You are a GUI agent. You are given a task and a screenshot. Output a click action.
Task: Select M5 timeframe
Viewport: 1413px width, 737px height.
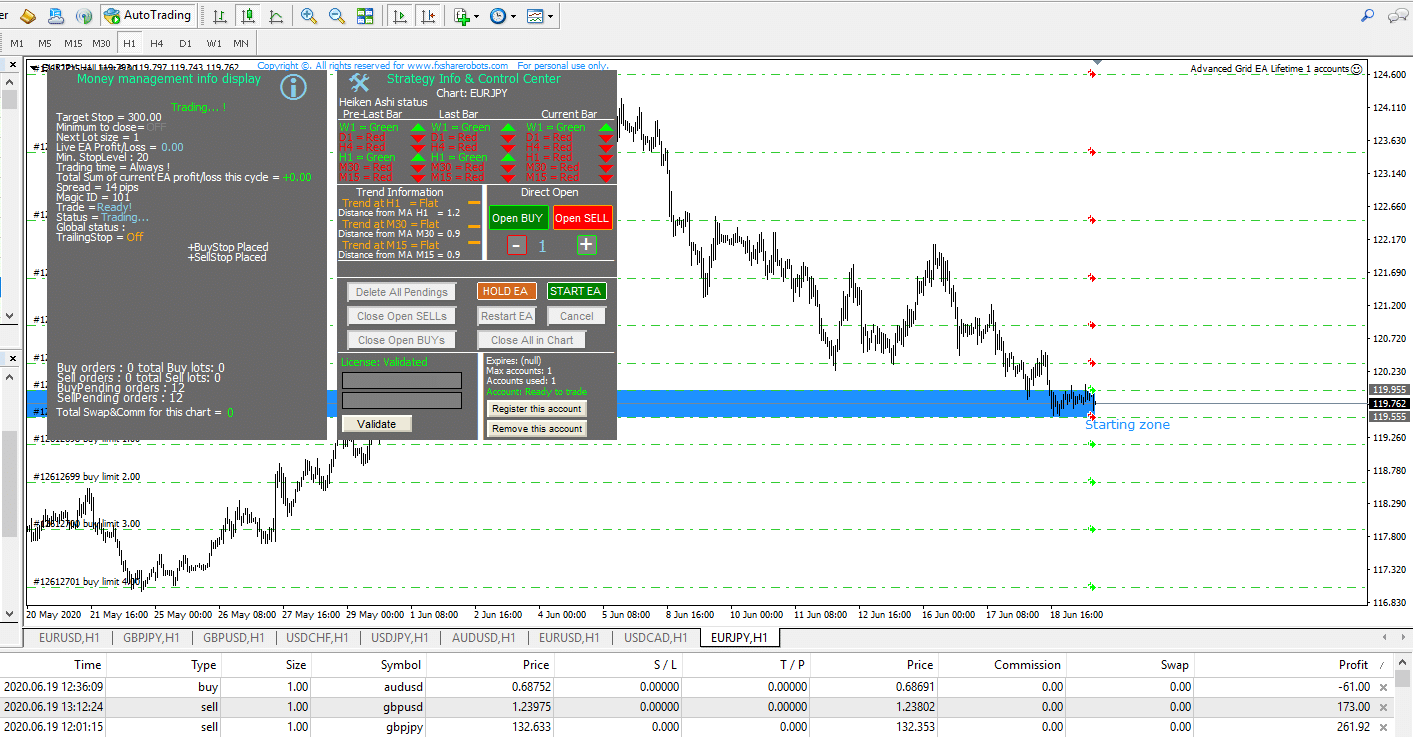click(45, 43)
